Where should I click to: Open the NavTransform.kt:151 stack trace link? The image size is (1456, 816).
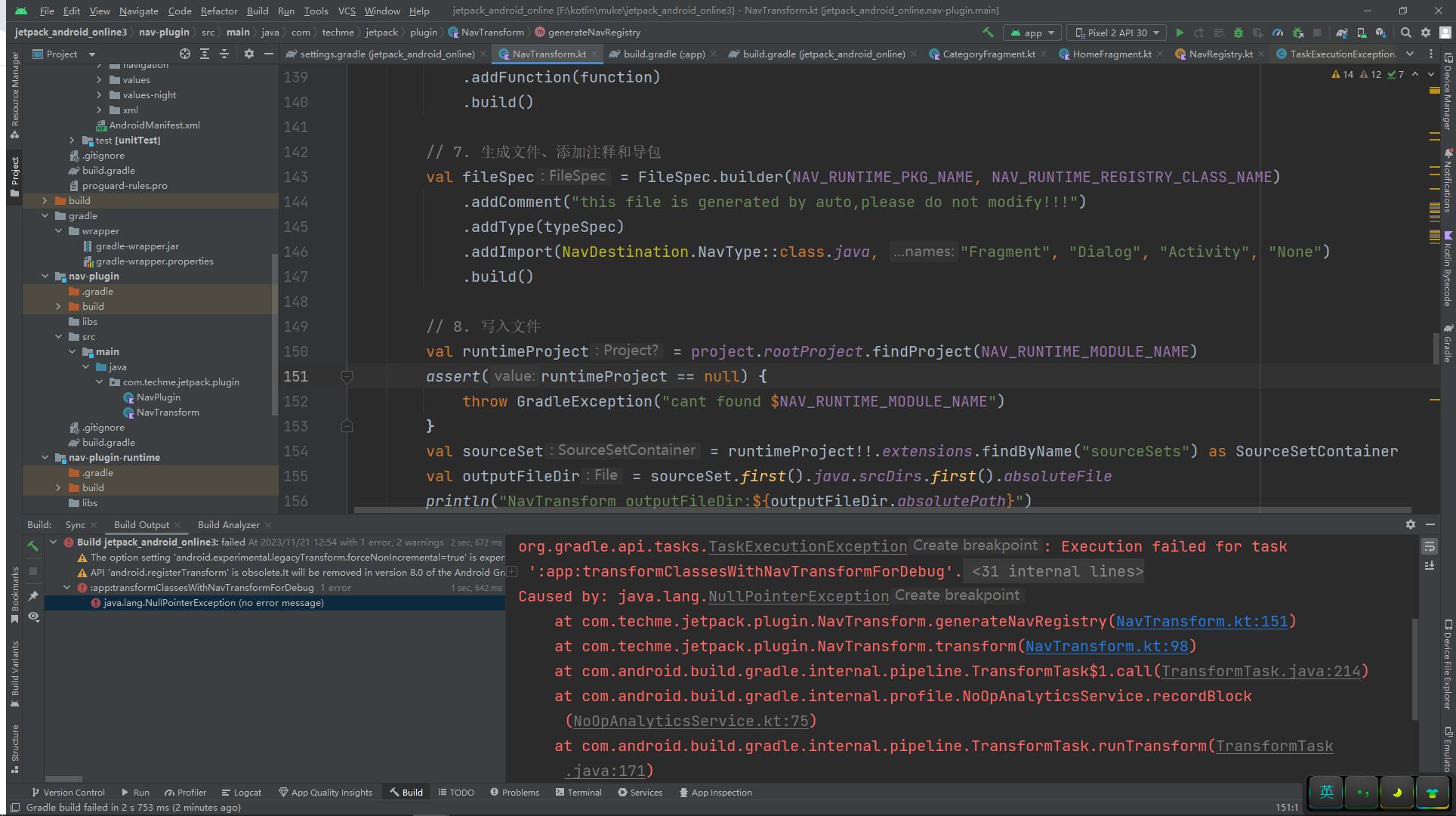coord(1202,621)
